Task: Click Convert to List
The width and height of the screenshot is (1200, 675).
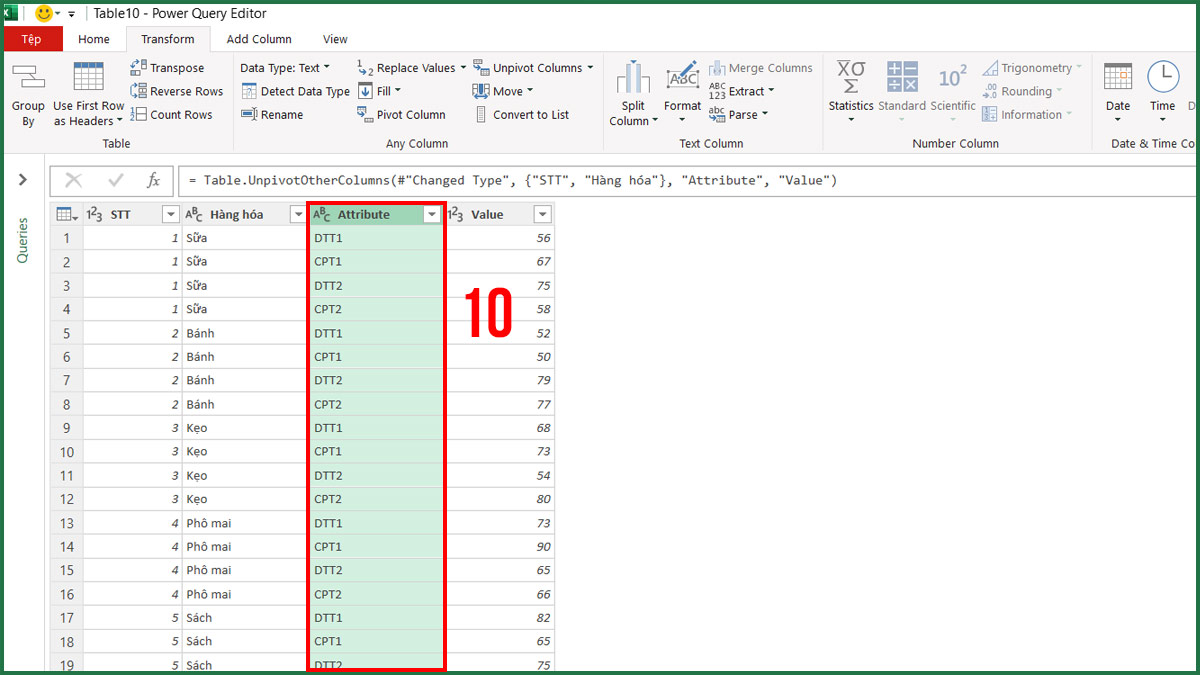Action: tap(525, 114)
